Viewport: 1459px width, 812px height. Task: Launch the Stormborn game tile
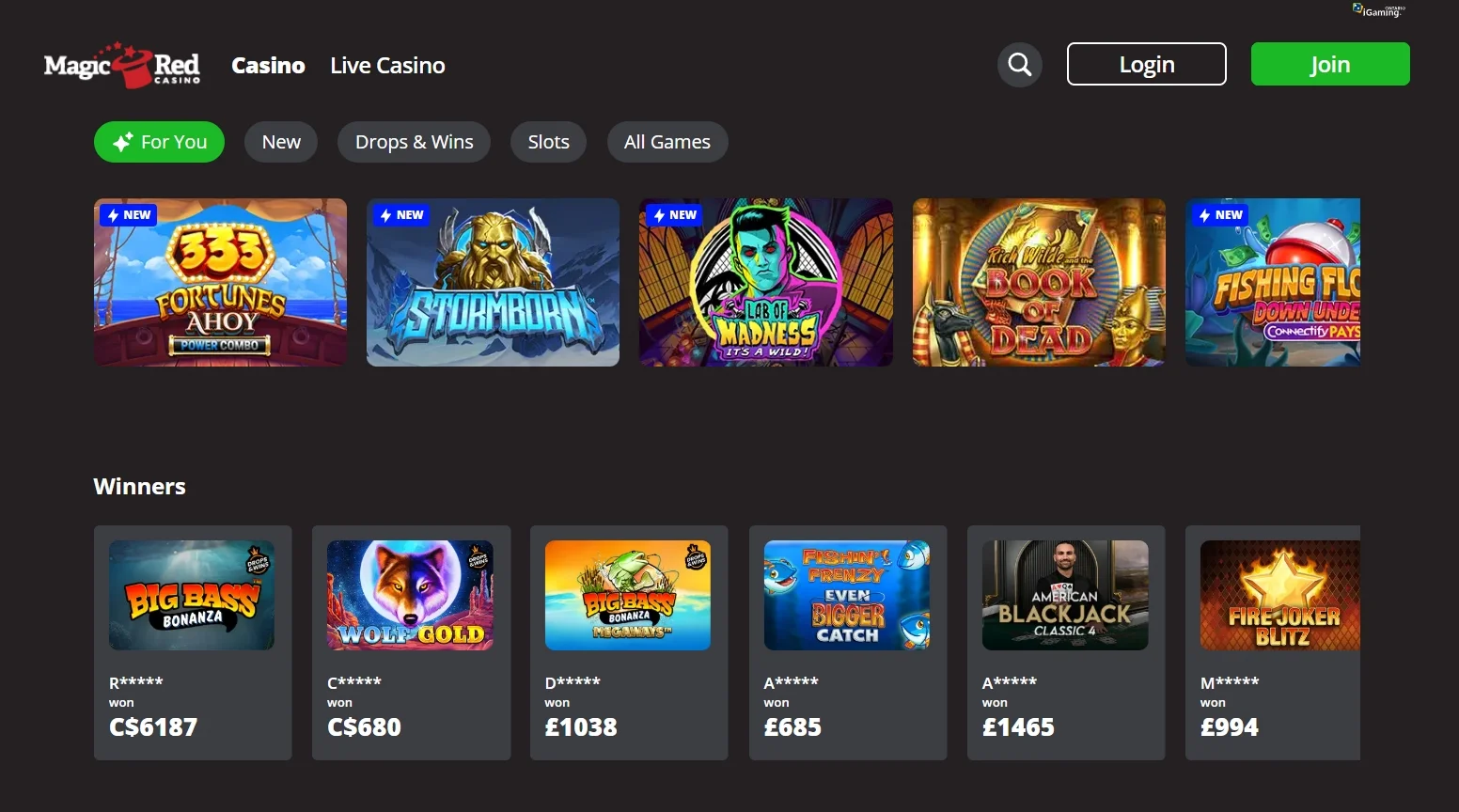click(493, 282)
